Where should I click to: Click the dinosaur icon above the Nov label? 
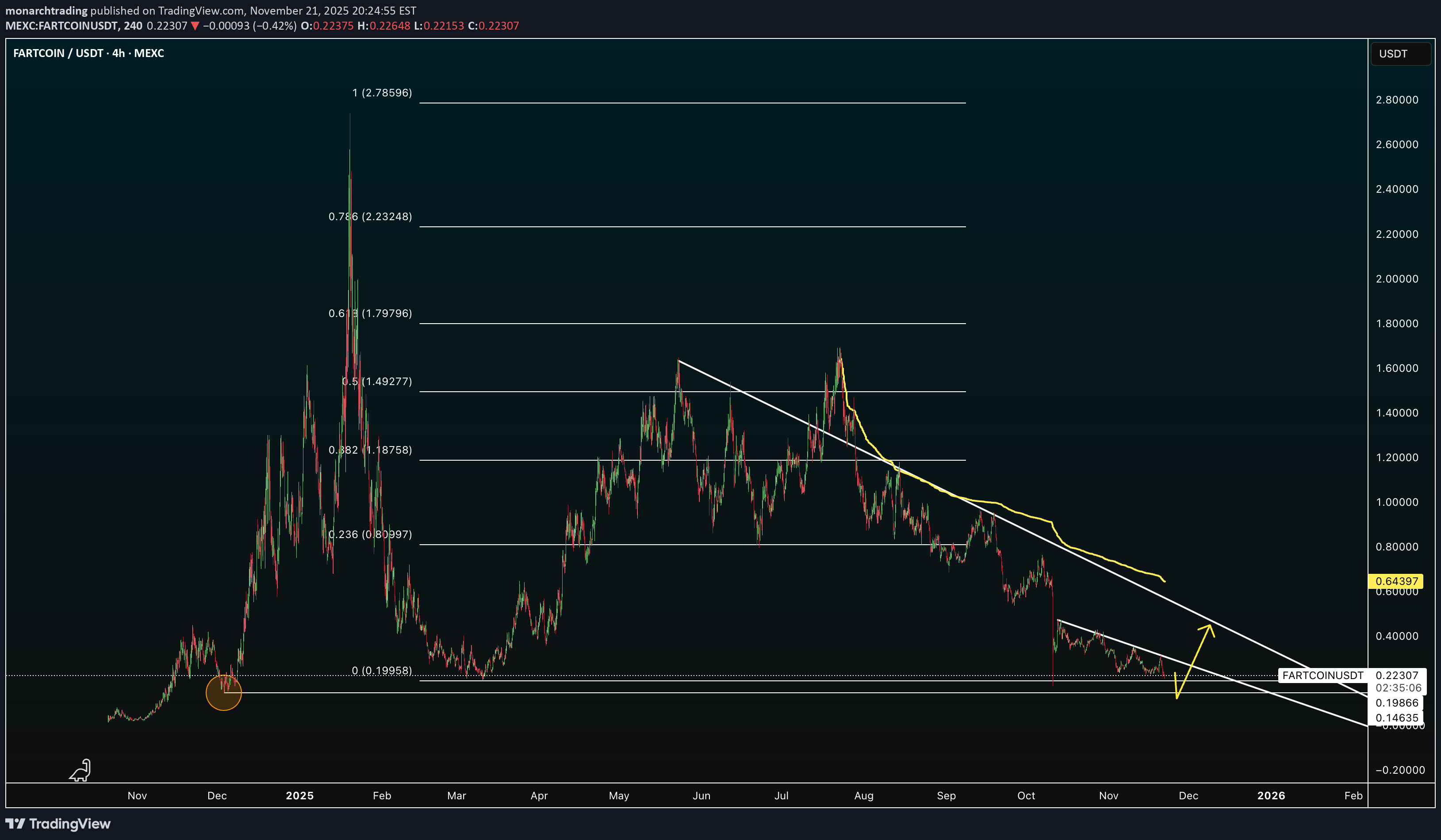(80, 770)
